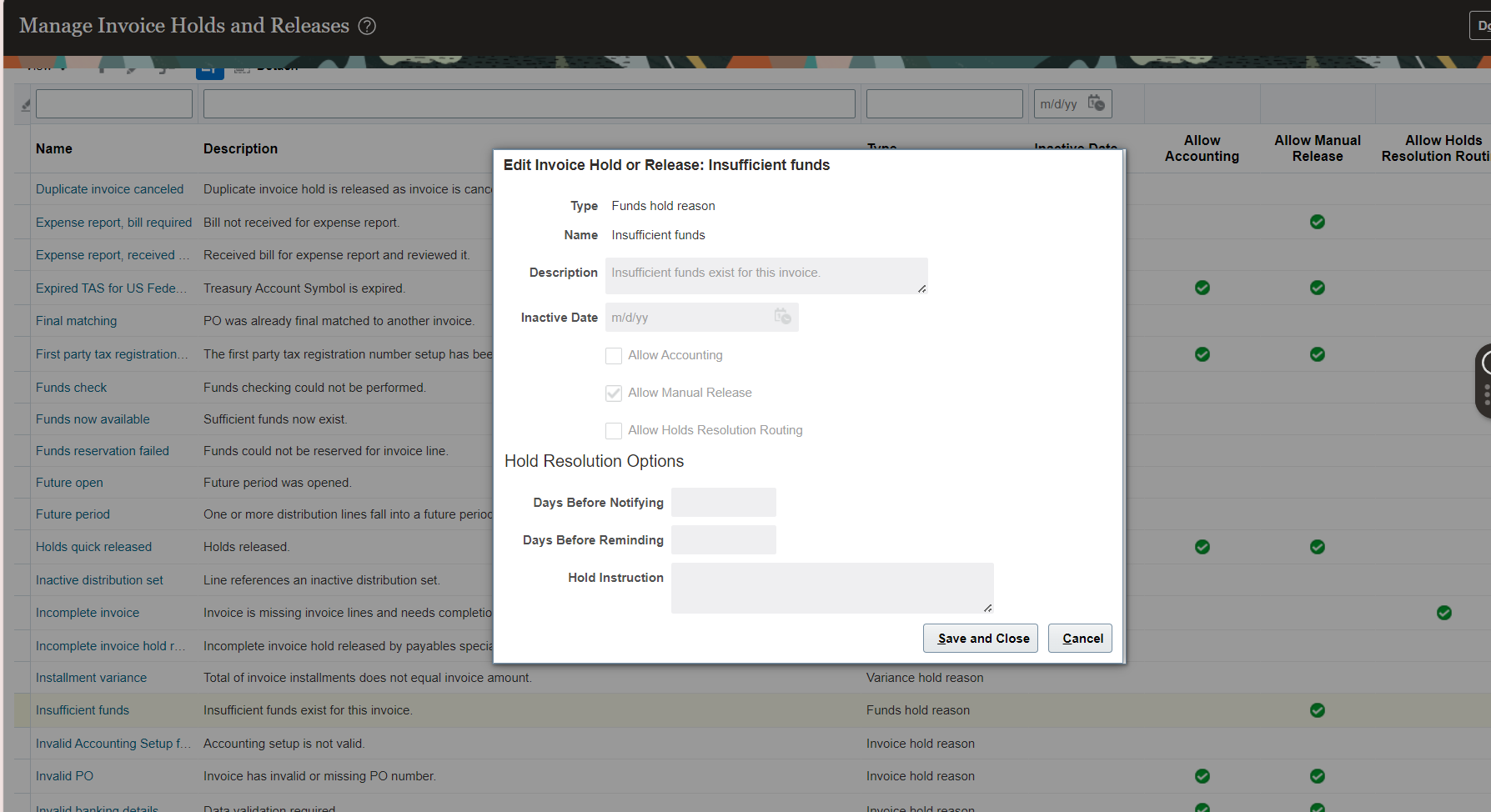Viewport: 1491px width, 812px height.
Task: Cancel the Edit Invoice Hold dialog
Action: 1079,638
